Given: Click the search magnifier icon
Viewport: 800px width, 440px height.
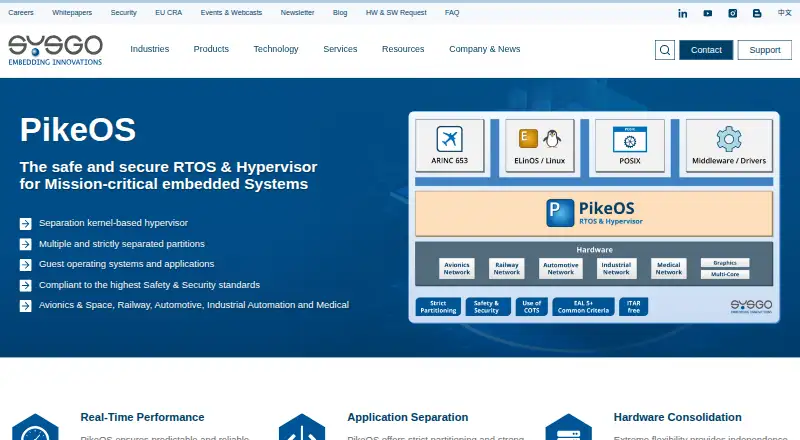Looking at the screenshot, I should pyautogui.click(x=665, y=50).
